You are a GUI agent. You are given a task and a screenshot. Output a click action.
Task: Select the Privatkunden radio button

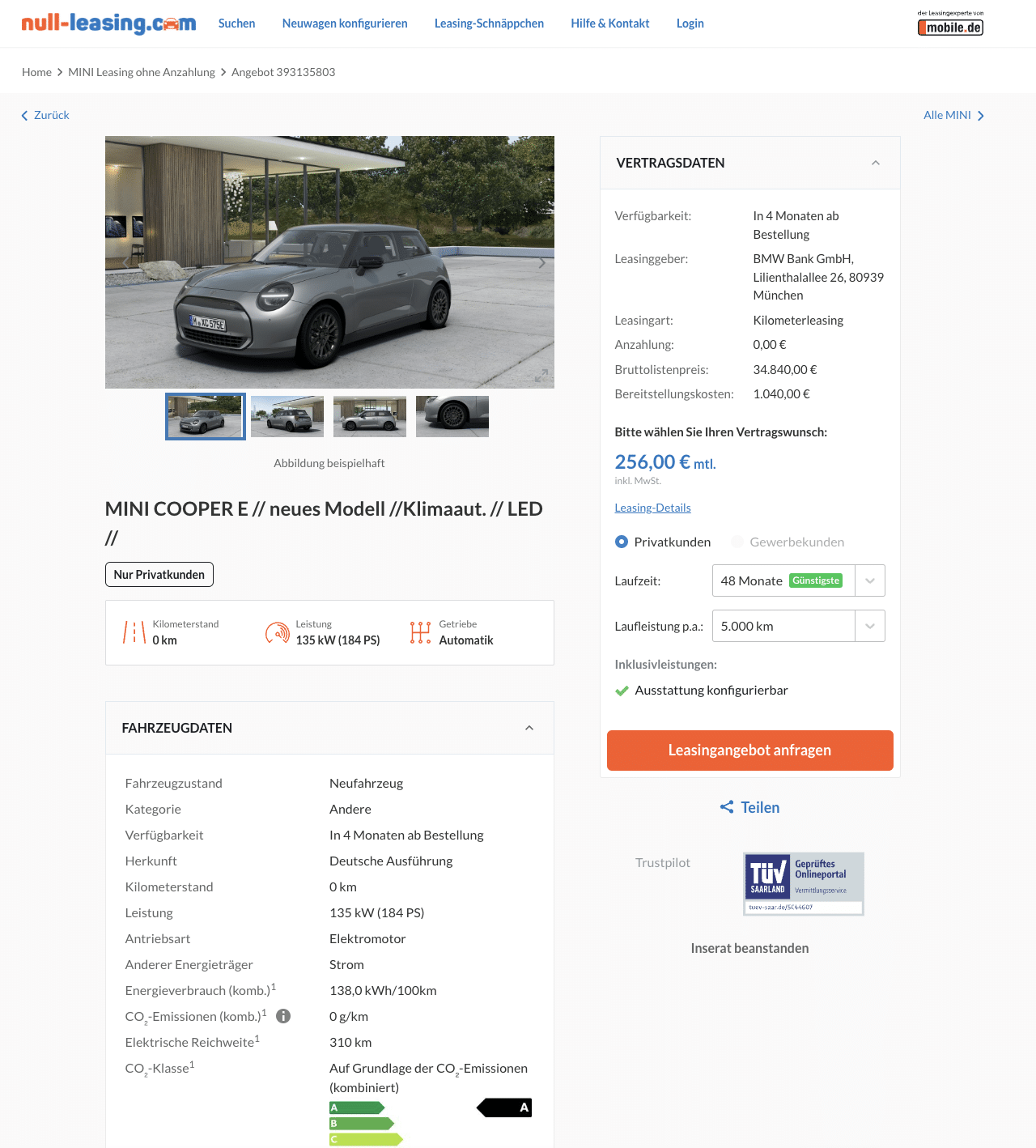pos(622,542)
